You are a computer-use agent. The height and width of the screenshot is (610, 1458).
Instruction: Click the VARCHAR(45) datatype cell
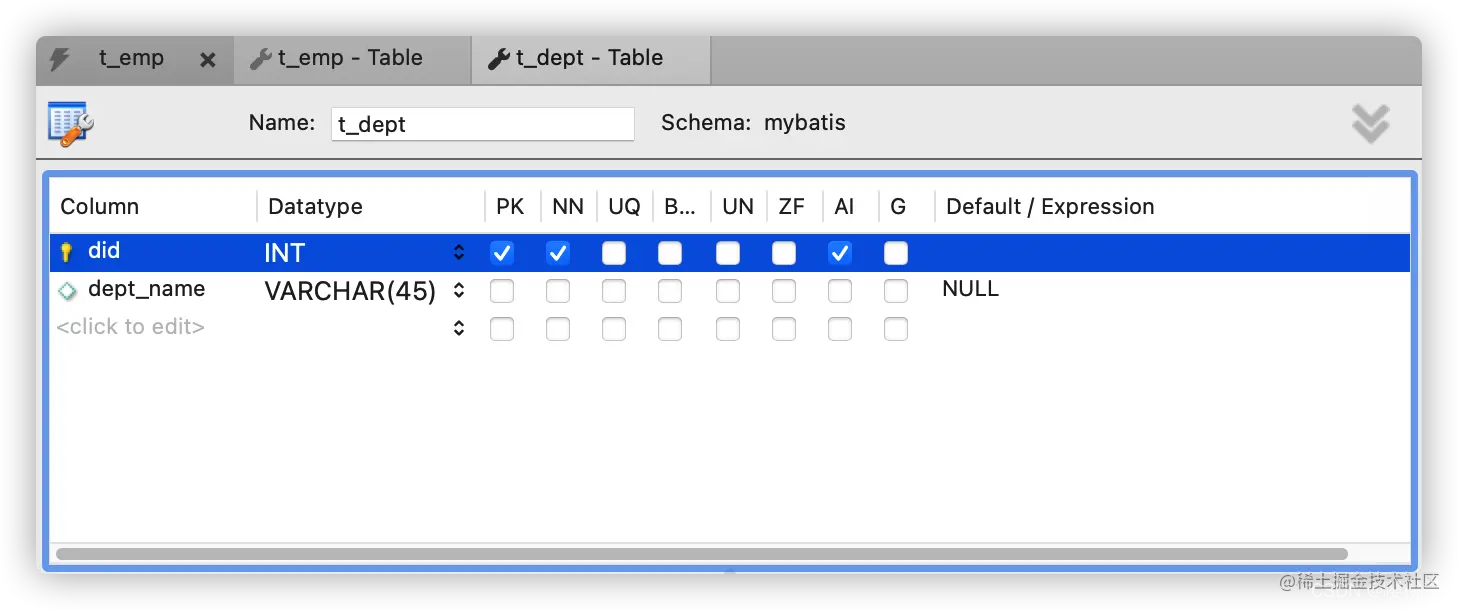coord(350,291)
